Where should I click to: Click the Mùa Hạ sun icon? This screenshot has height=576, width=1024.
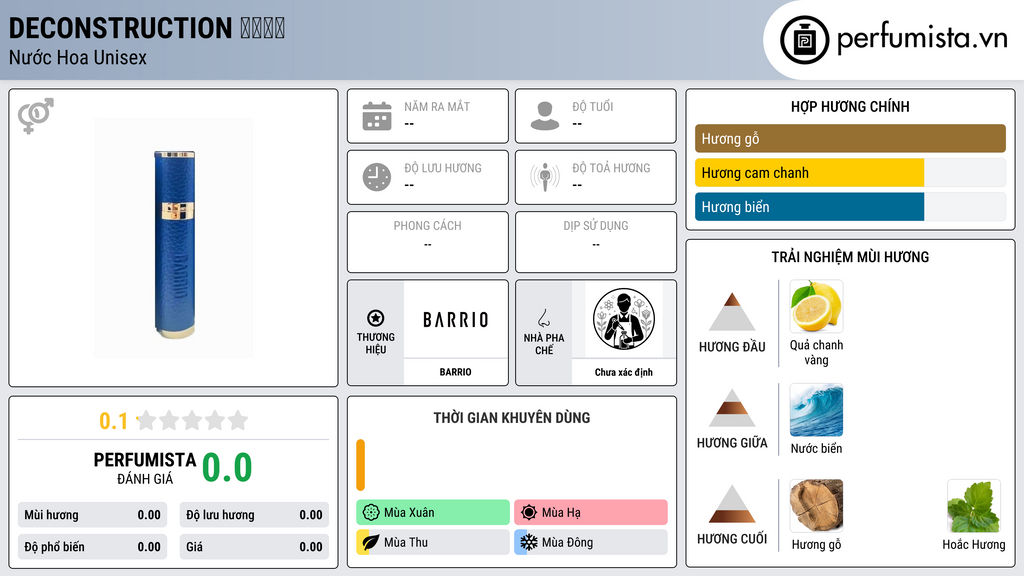529,513
